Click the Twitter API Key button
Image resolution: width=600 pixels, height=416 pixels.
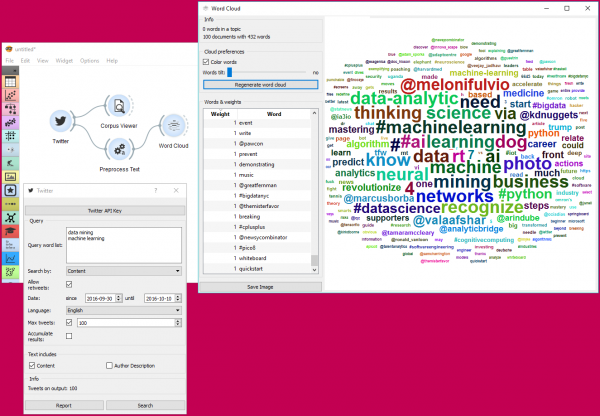click(x=105, y=210)
